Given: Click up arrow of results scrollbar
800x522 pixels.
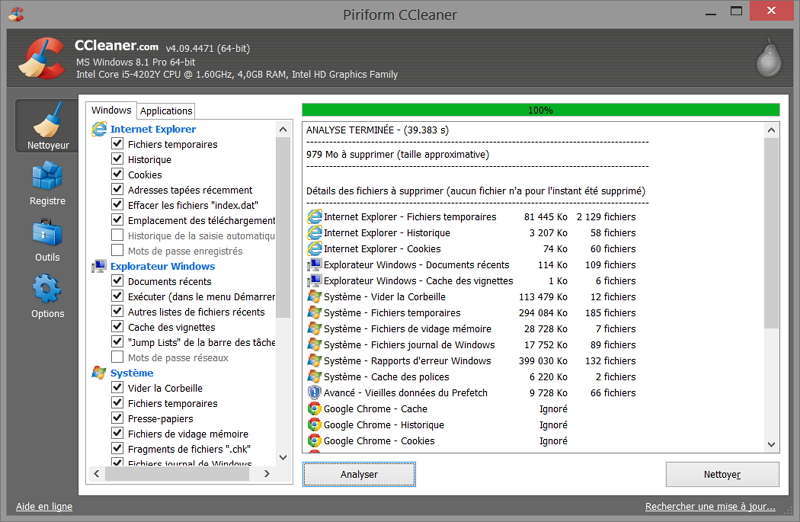Looking at the screenshot, I should 771,131.
